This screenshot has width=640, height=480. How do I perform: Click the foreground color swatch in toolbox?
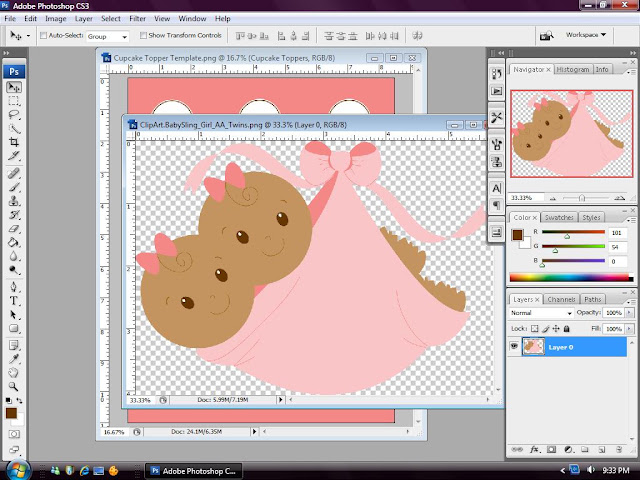click(x=11, y=413)
